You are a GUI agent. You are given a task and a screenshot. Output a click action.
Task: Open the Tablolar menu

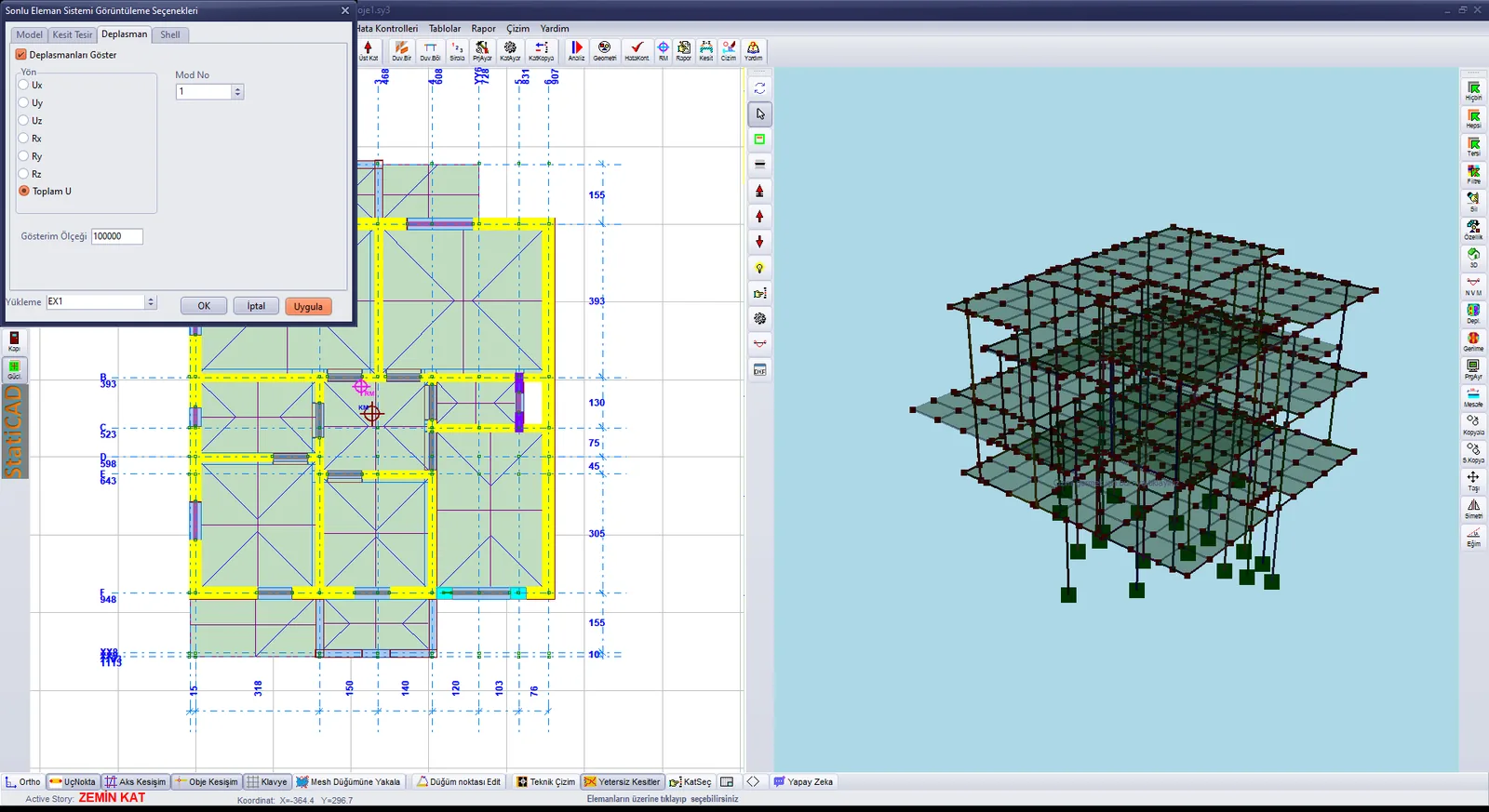point(445,29)
